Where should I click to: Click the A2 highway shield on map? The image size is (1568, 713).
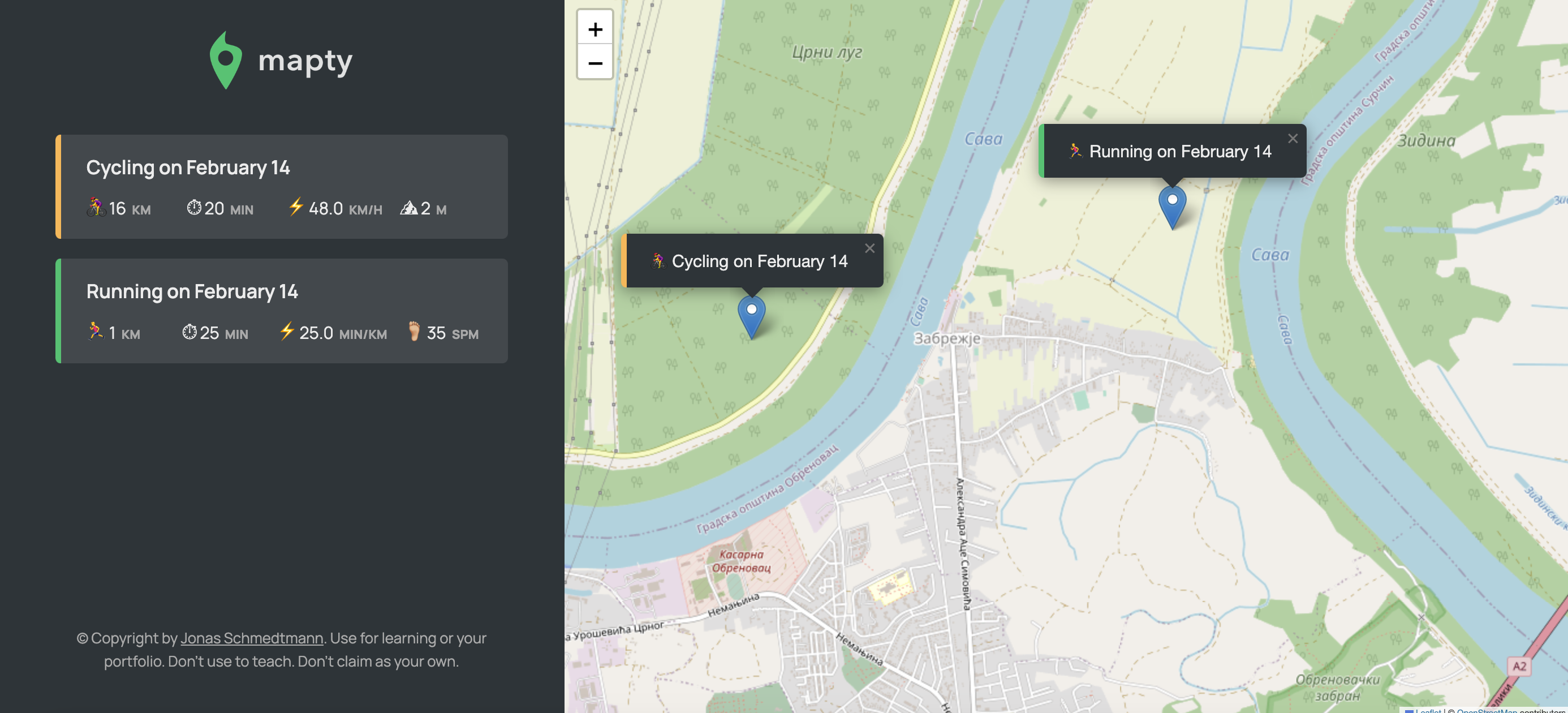tap(1519, 666)
